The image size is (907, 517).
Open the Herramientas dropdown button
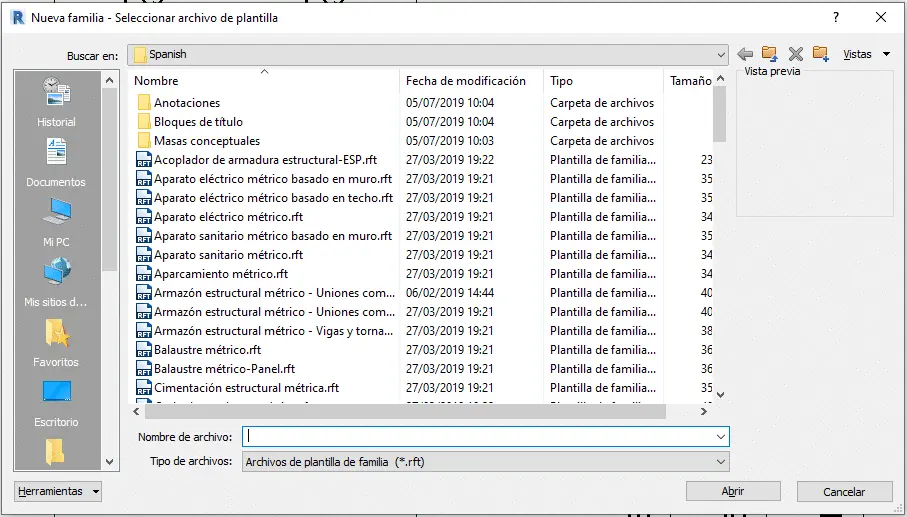59,491
